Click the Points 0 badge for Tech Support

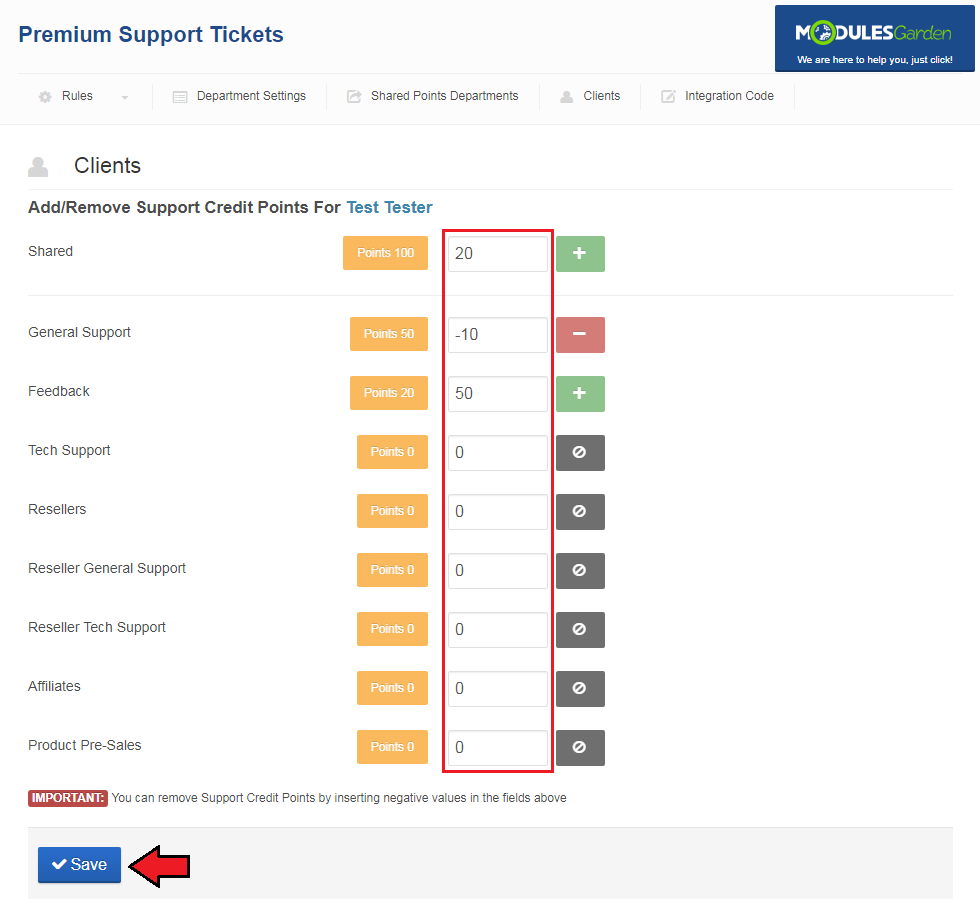click(x=392, y=452)
